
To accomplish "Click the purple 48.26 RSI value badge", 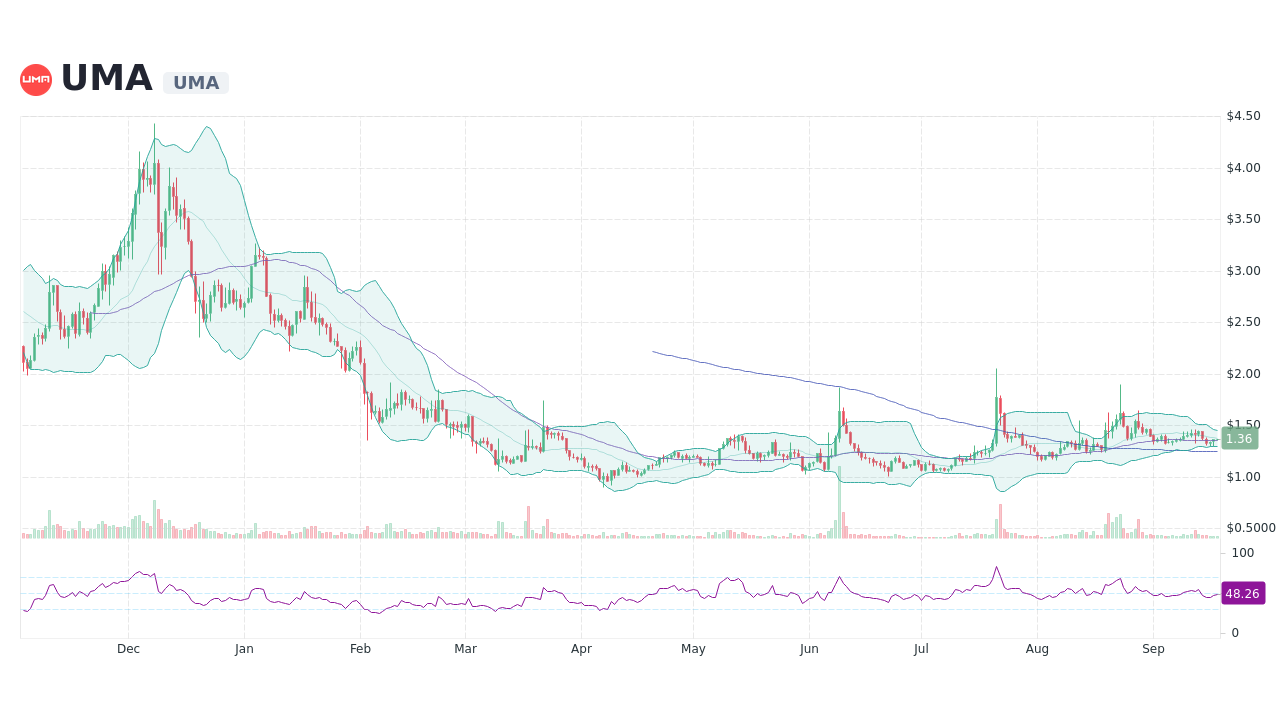I will 1242,594.
